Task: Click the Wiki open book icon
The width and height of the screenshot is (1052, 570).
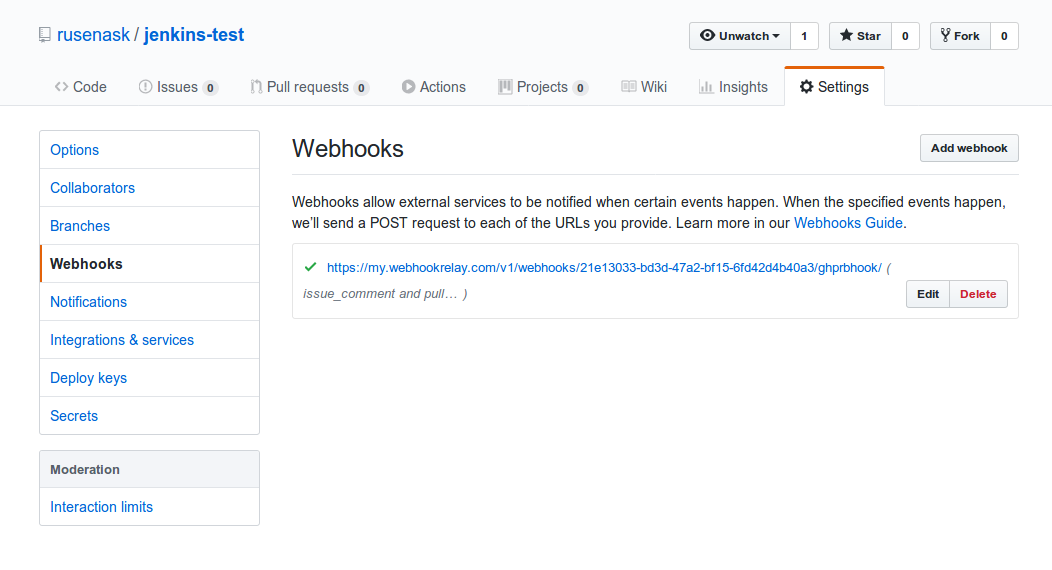Action: click(629, 87)
